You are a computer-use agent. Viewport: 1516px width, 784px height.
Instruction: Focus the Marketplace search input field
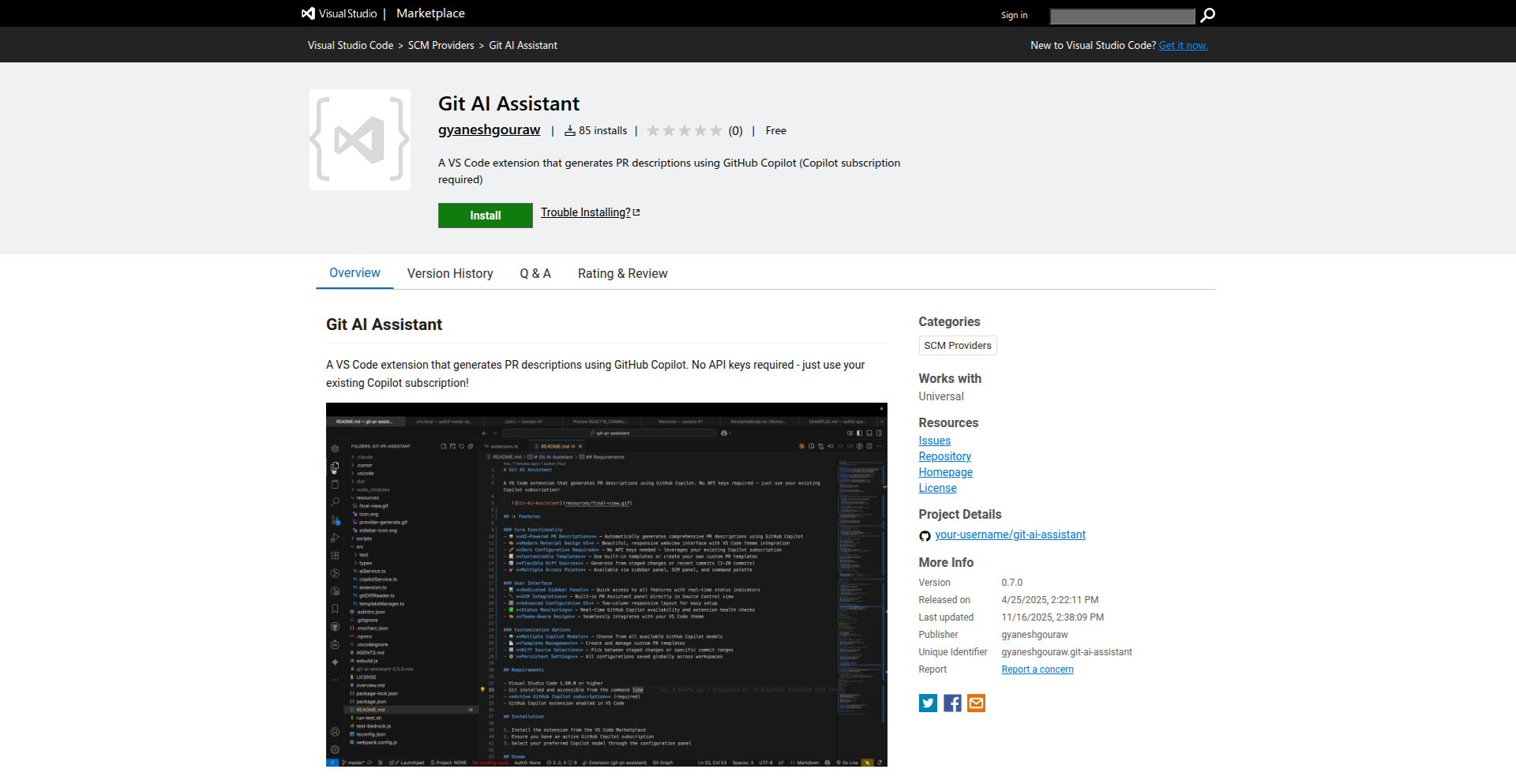click(x=1121, y=16)
